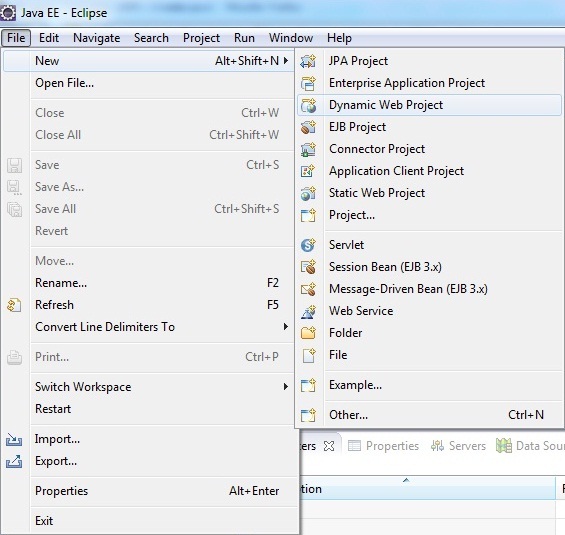
Task: Expand the Switch Workspace submenu
Action: coord(286,387)
